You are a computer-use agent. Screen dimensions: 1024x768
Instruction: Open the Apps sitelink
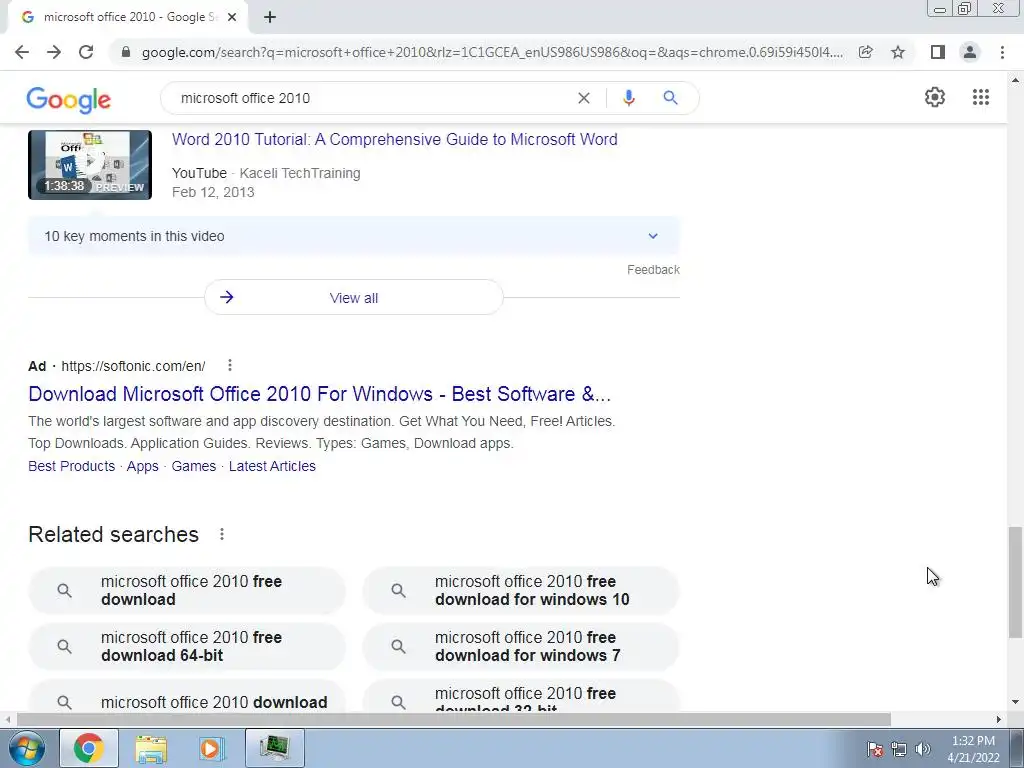coord(142,466)
